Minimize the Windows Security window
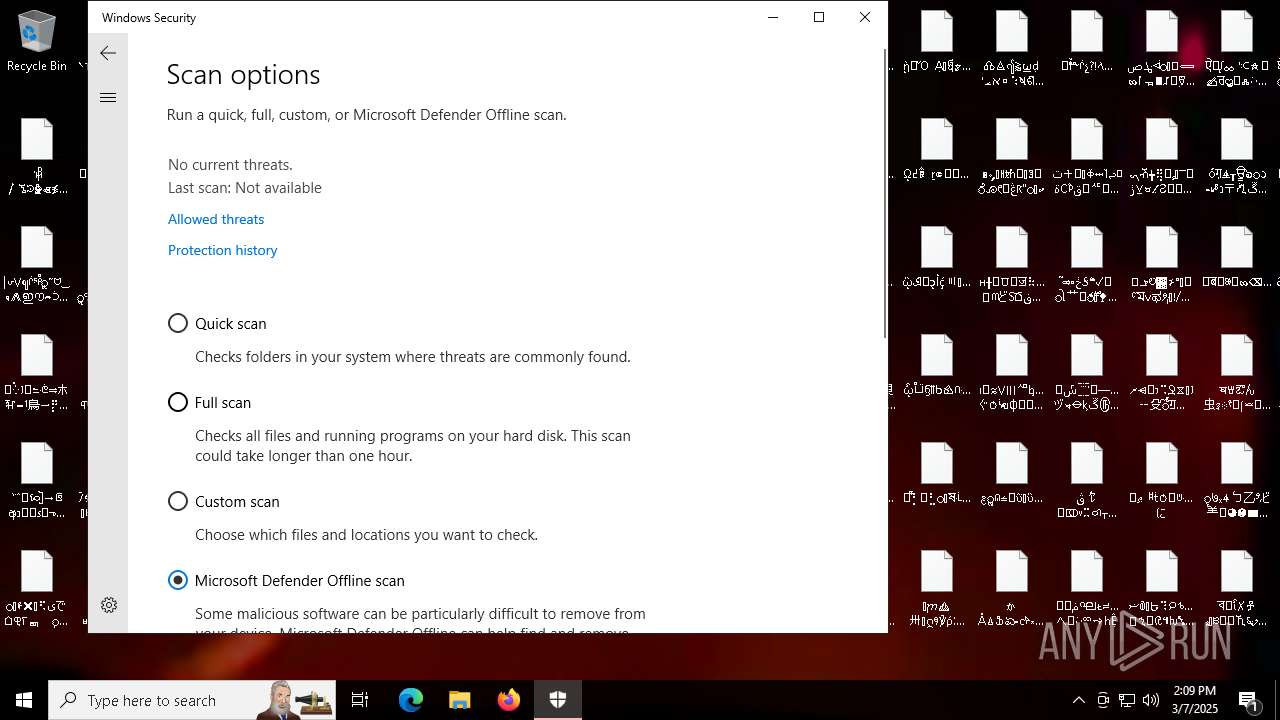 tap(773, 17)
